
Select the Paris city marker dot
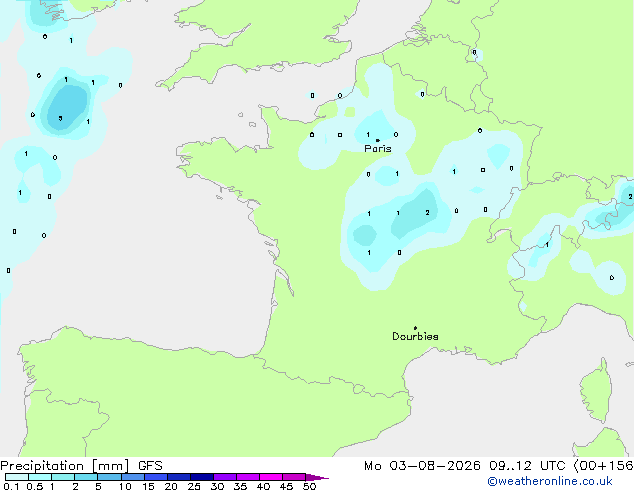point(378,140)
